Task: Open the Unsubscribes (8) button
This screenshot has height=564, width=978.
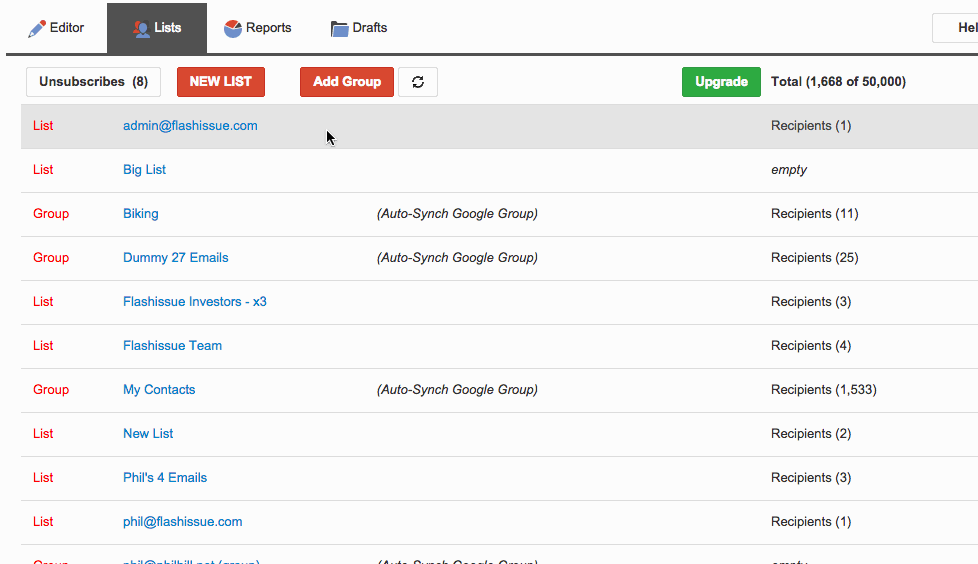Action: (94, 82)
